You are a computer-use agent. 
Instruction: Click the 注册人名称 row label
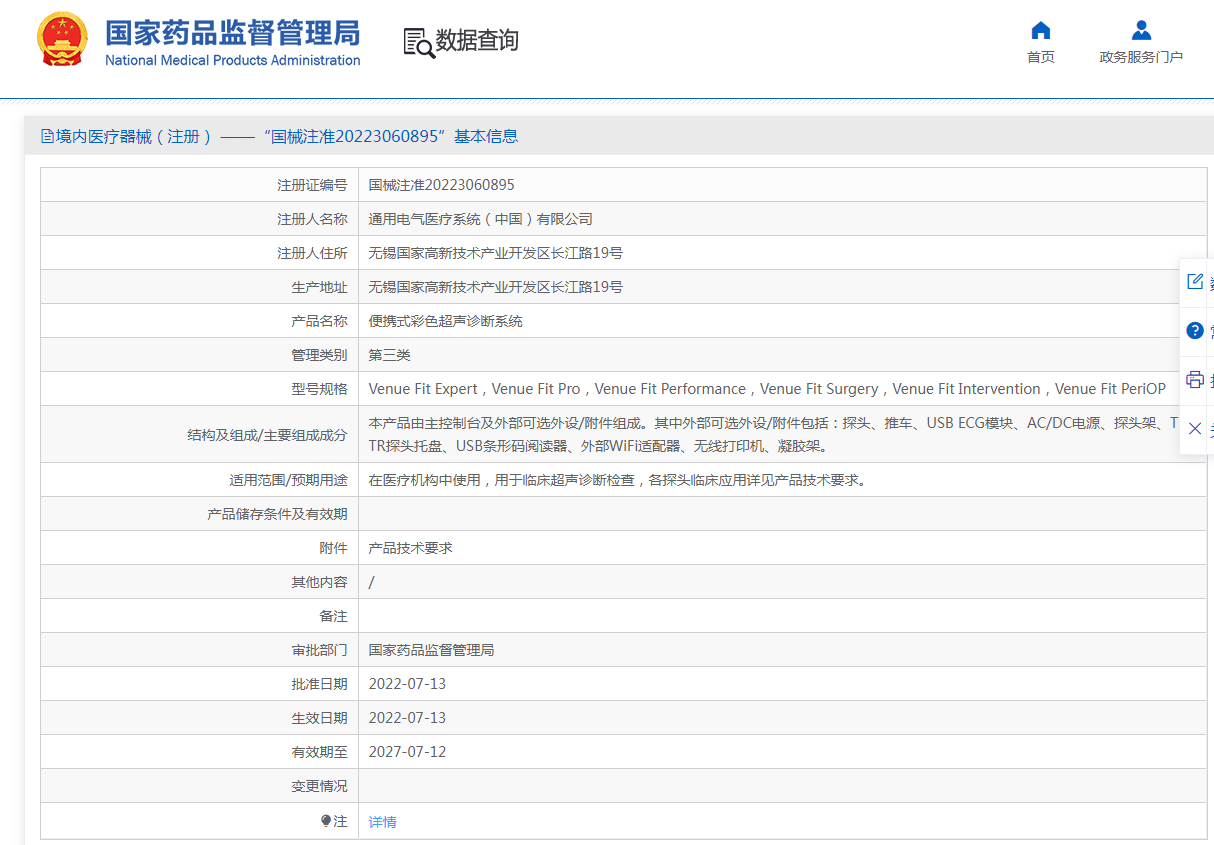click(x=312, y=219)
